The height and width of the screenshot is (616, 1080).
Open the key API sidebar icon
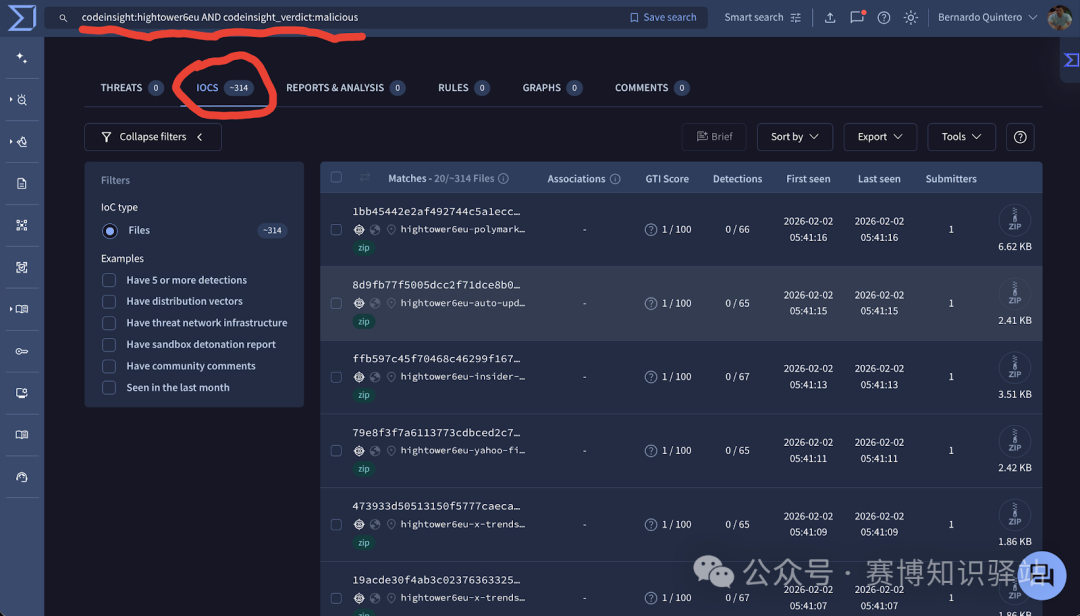[22, 351]
